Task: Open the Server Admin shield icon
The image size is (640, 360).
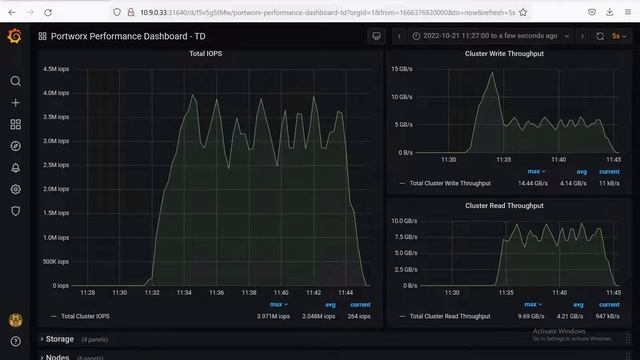Action: (16, 211)
